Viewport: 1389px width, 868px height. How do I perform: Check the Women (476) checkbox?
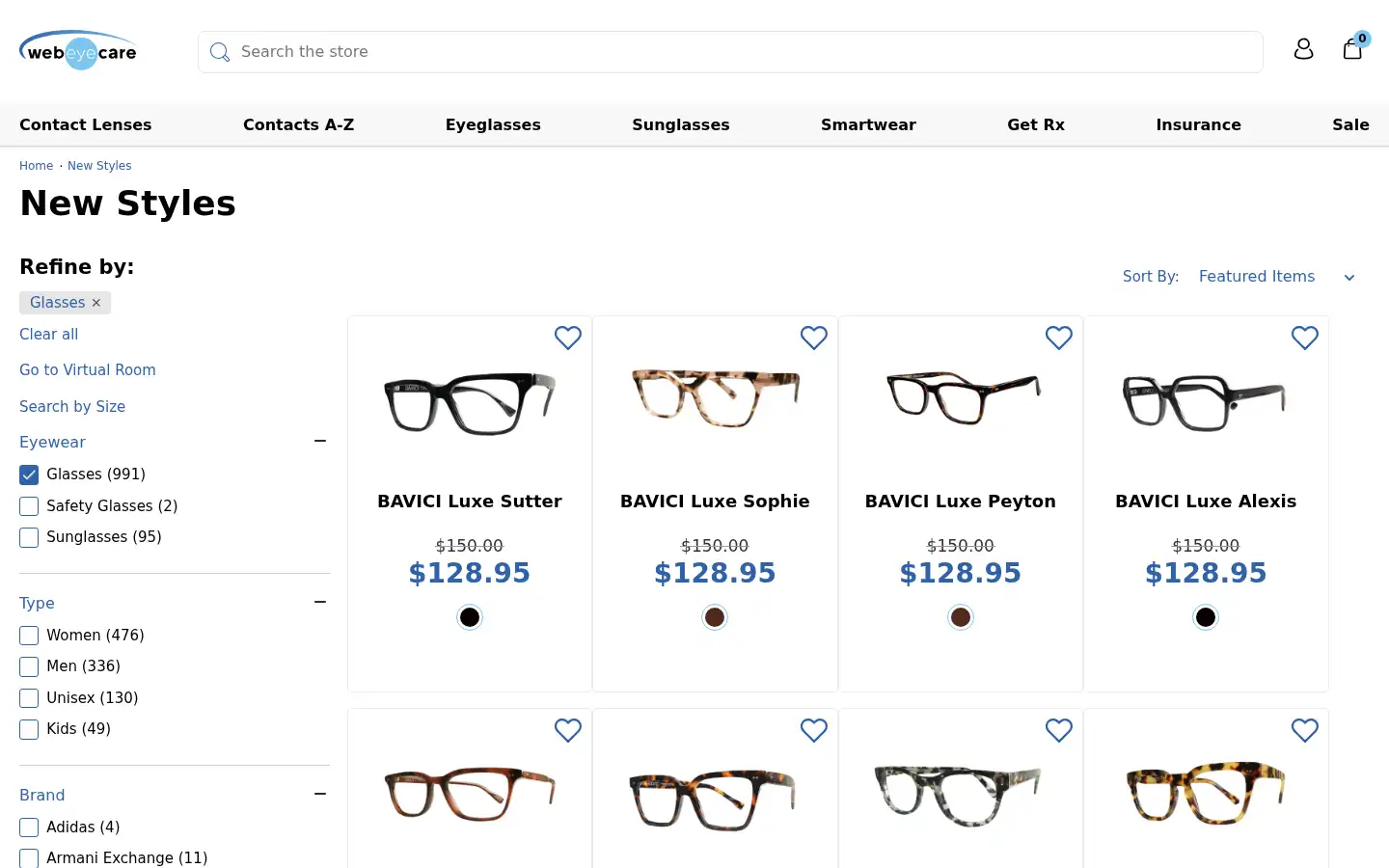[x=29, y=636]
